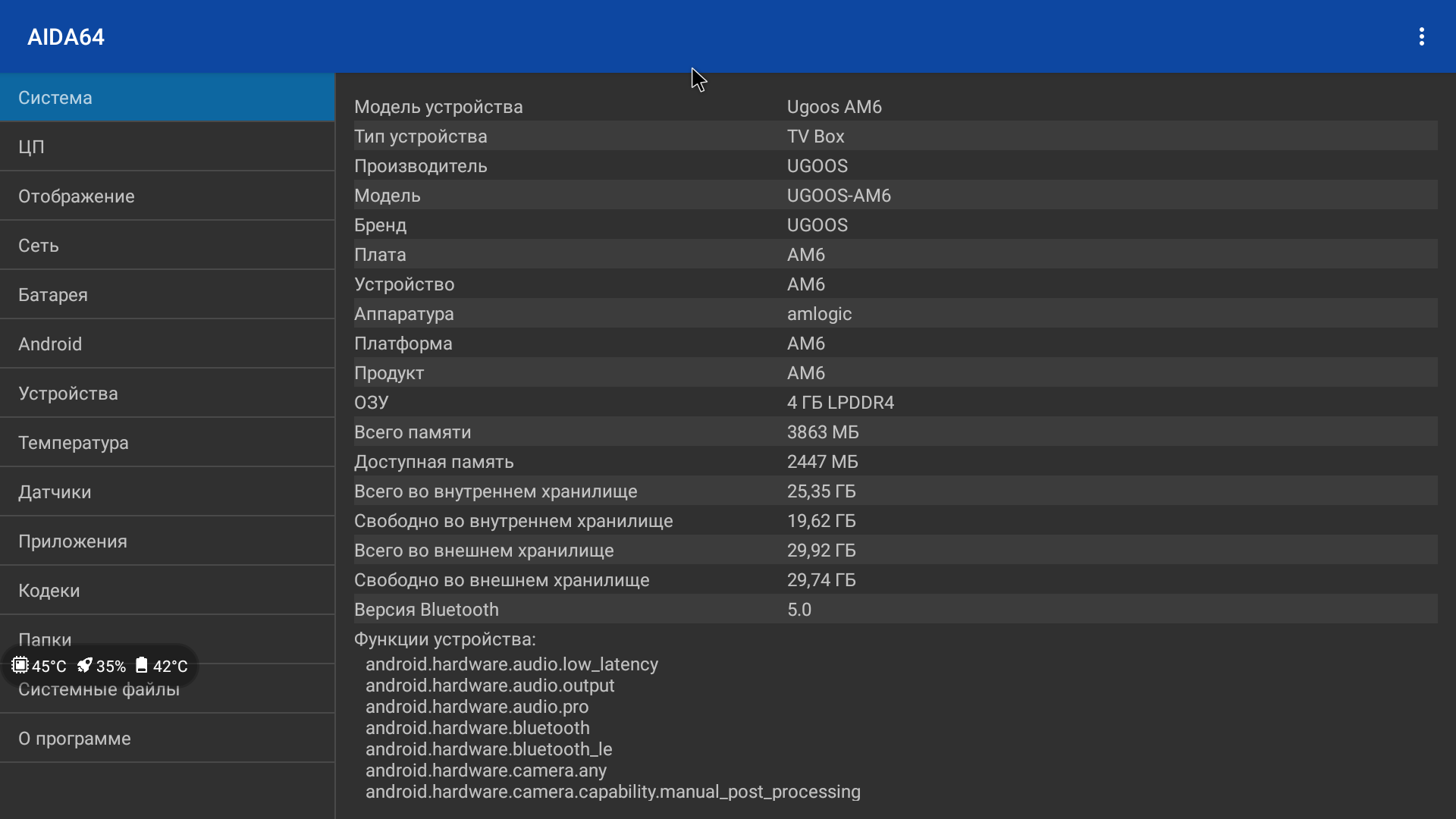The image size is (1456, 819).
Task: Select the Бренд row label
Action: point(380,225)
